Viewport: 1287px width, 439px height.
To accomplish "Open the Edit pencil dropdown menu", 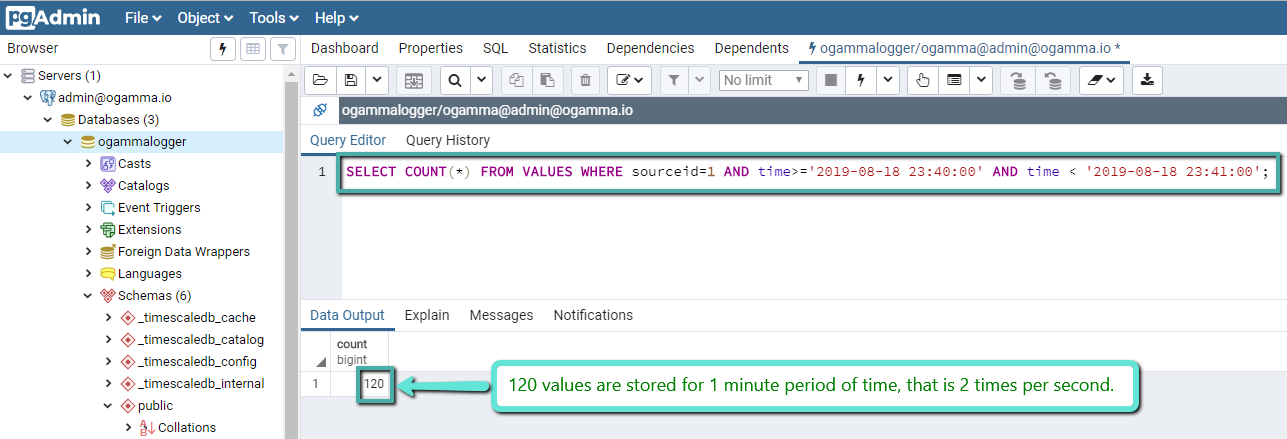I will 631,80.
